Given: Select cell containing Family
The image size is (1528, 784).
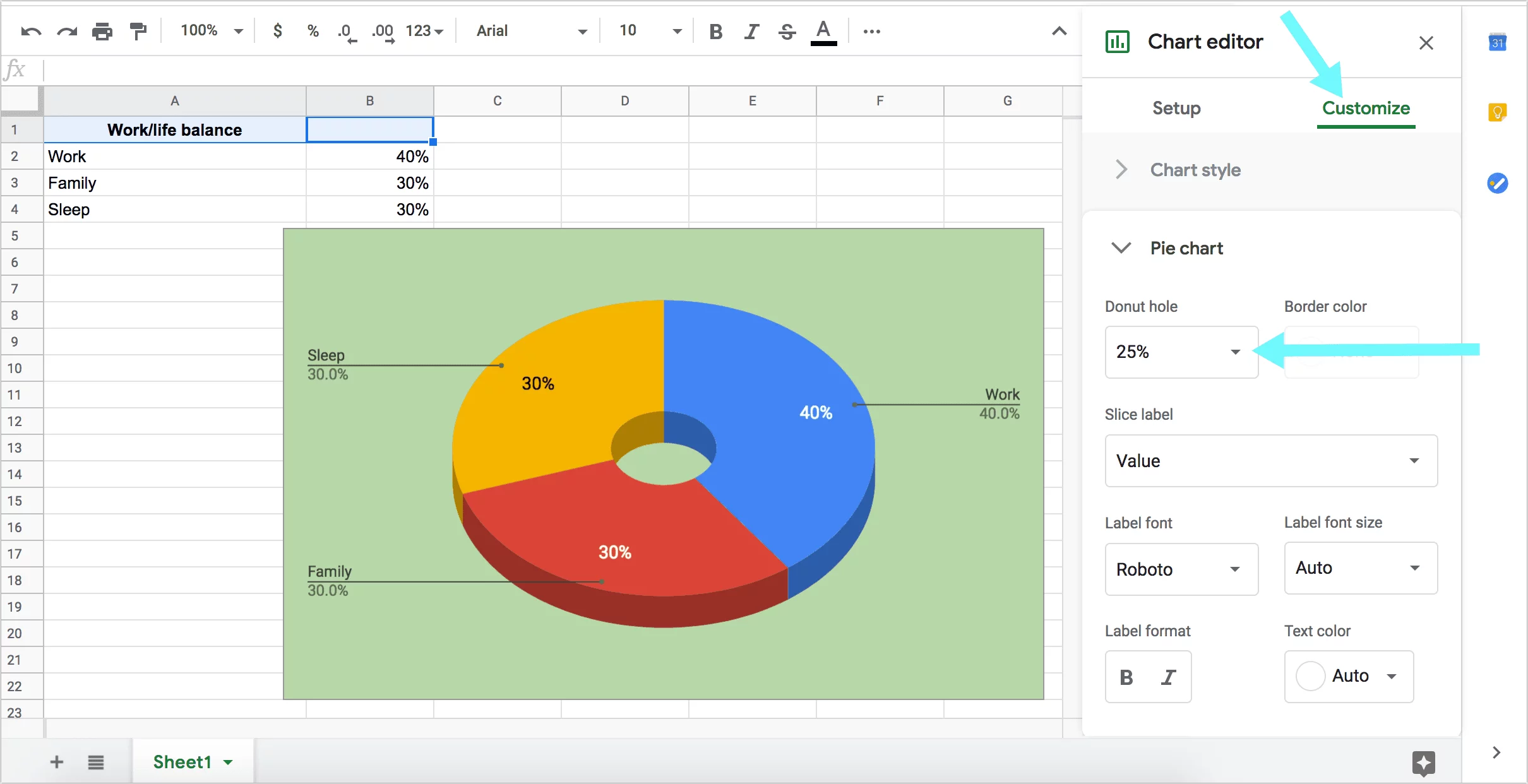Looking at the screenshot, I should click(x=175, y=183).
